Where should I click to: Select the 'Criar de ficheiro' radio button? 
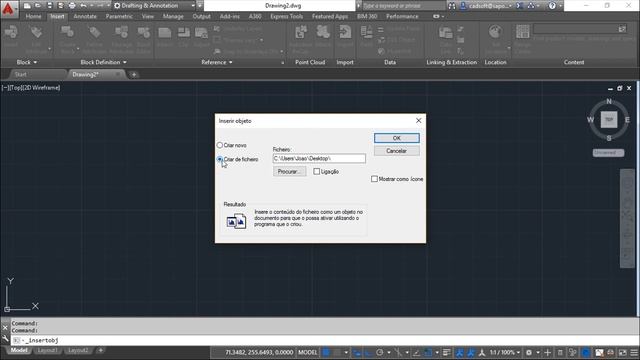(220, 159)
